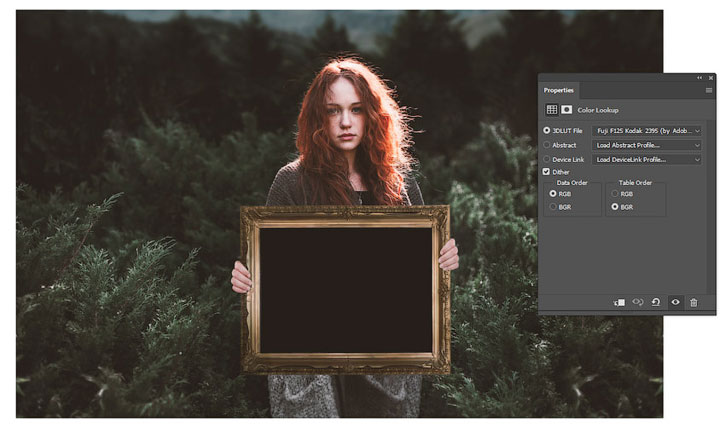Select the Abstract radio button
The width and height of the screenshot is (725, 428).
click(x=547, y=145)
